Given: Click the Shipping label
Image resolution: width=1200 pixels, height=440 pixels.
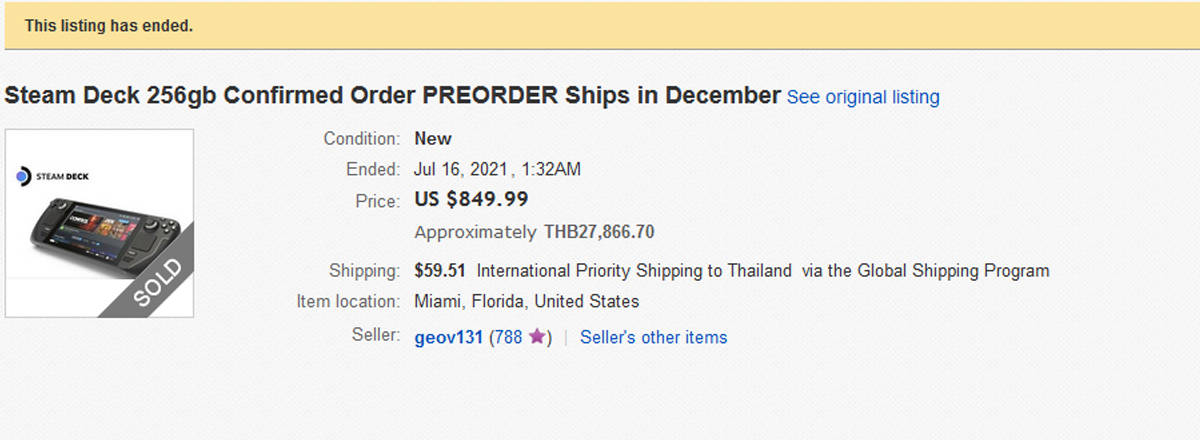Looking at the screenshot, I should pos(365,270).
